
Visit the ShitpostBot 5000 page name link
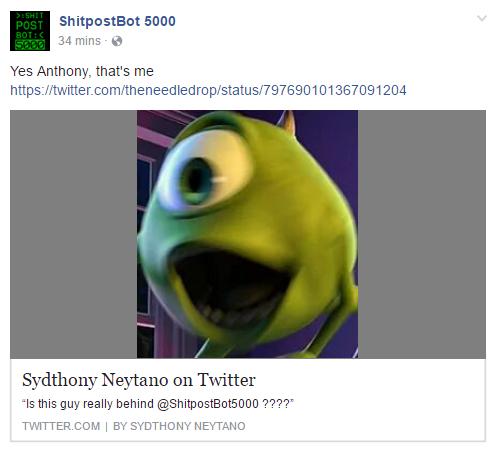117,21
